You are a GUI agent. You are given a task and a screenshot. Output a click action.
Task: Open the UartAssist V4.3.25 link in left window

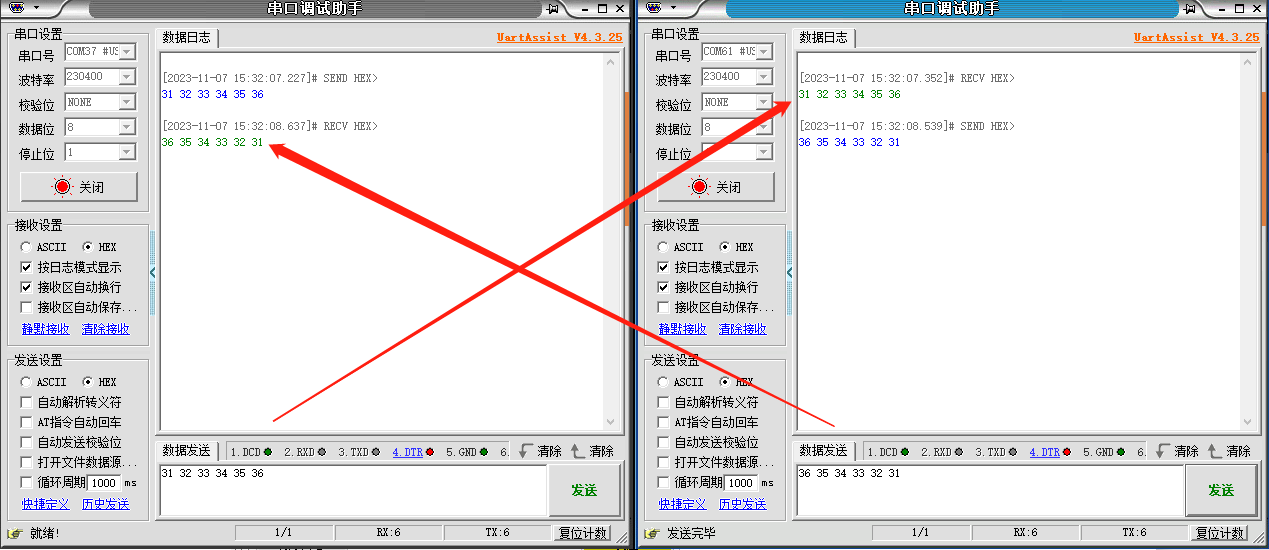559,38
